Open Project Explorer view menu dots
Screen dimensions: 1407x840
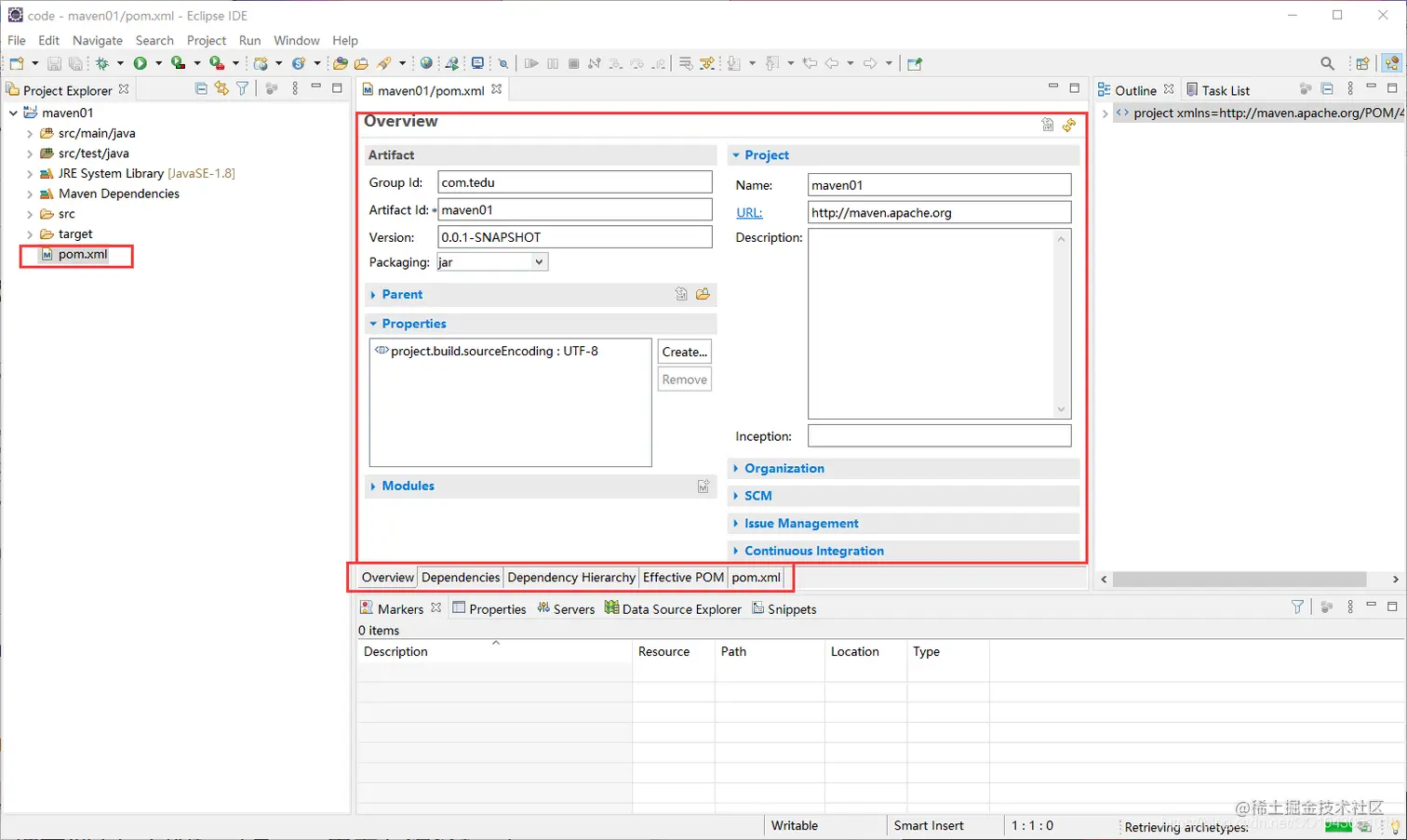295,88
